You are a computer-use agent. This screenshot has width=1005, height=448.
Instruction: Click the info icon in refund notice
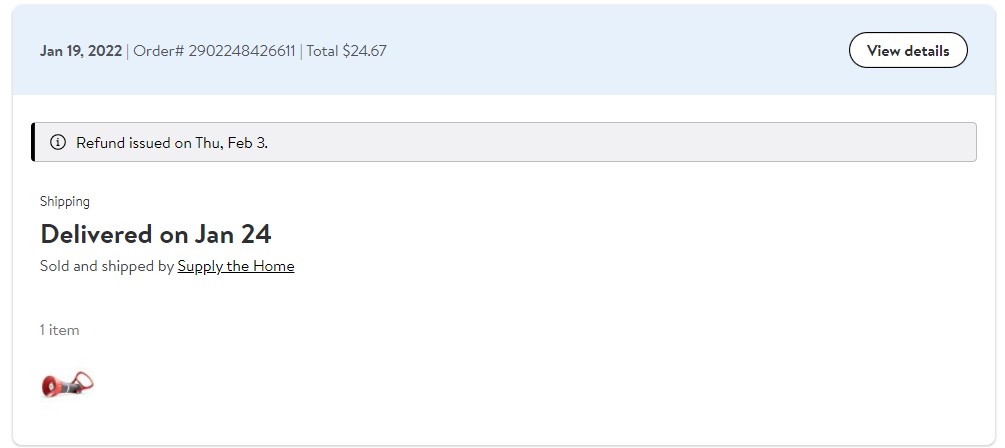pyautogui.click(x=58, y=142)
